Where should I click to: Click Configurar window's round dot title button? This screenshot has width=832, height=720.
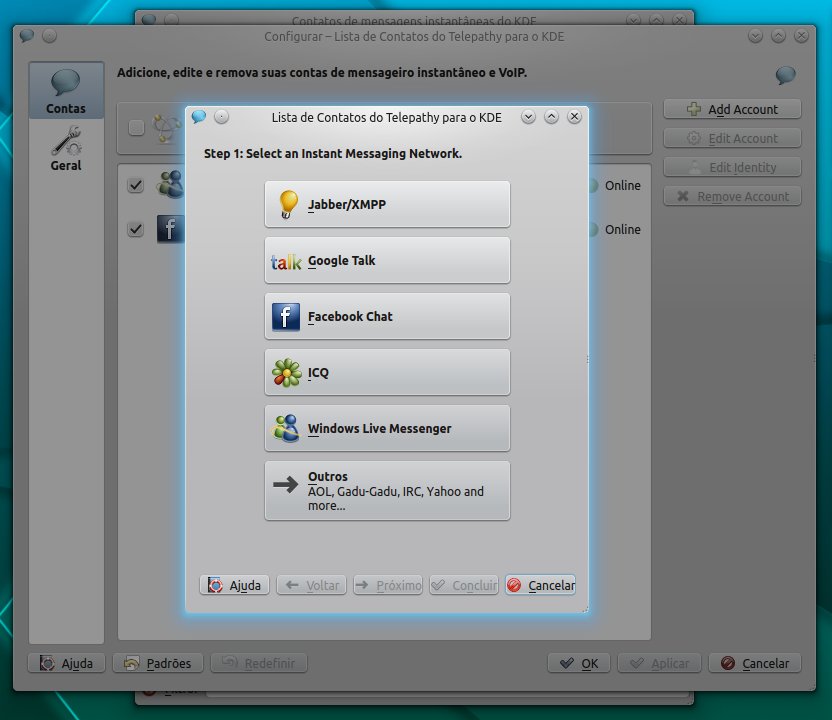(49, 36)
